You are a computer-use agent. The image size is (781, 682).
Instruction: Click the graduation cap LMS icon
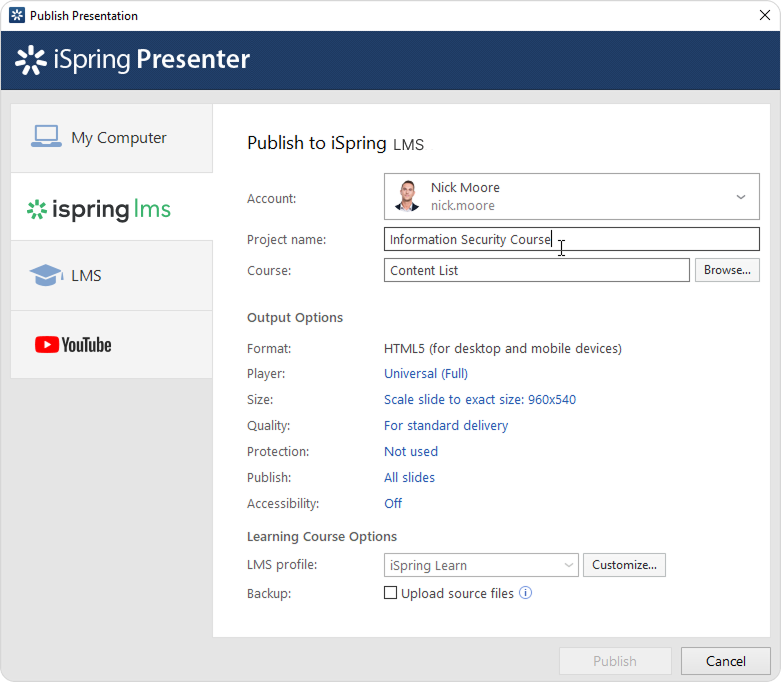pos(46,275)
